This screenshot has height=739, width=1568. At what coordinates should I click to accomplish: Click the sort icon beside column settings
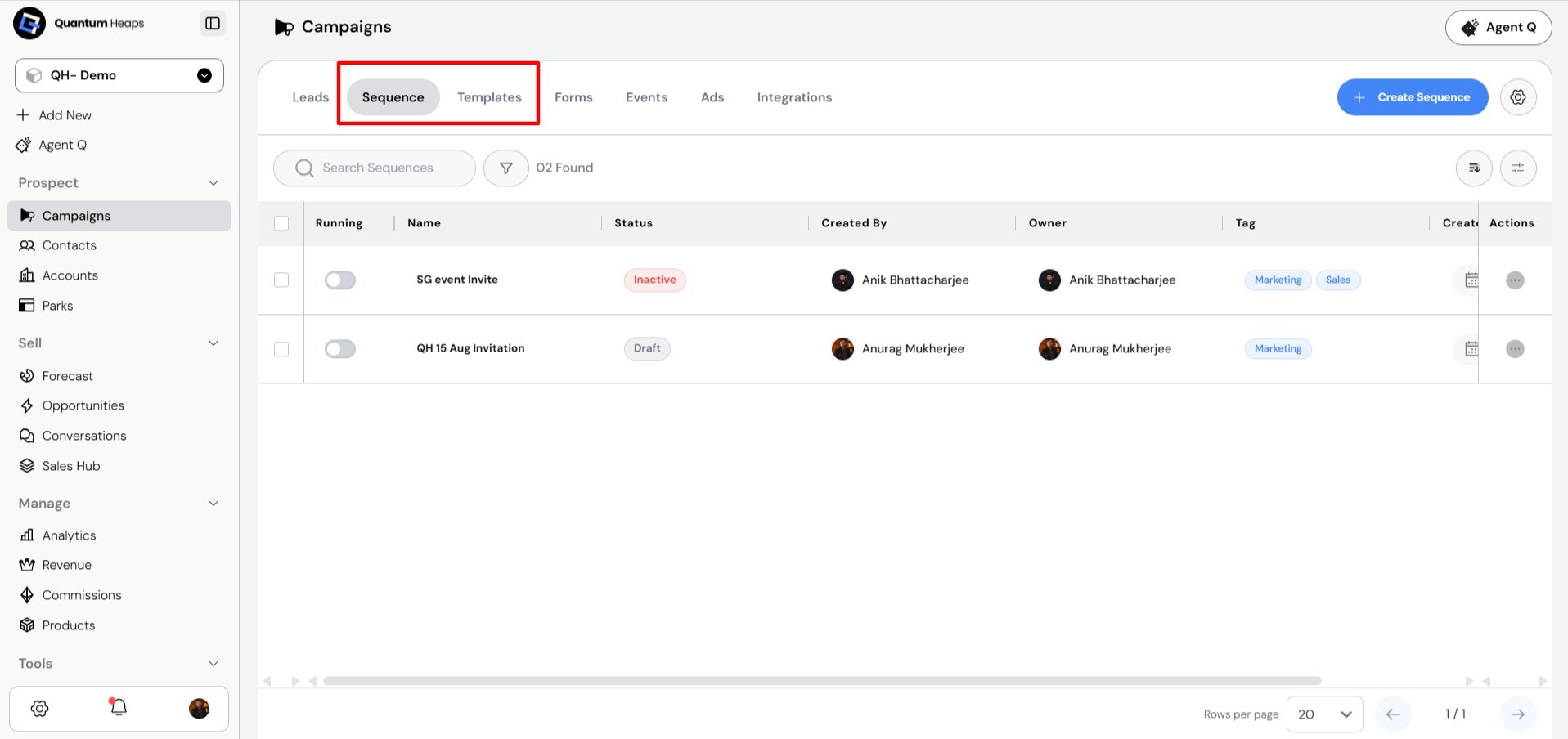click(x=1474, y=168)
